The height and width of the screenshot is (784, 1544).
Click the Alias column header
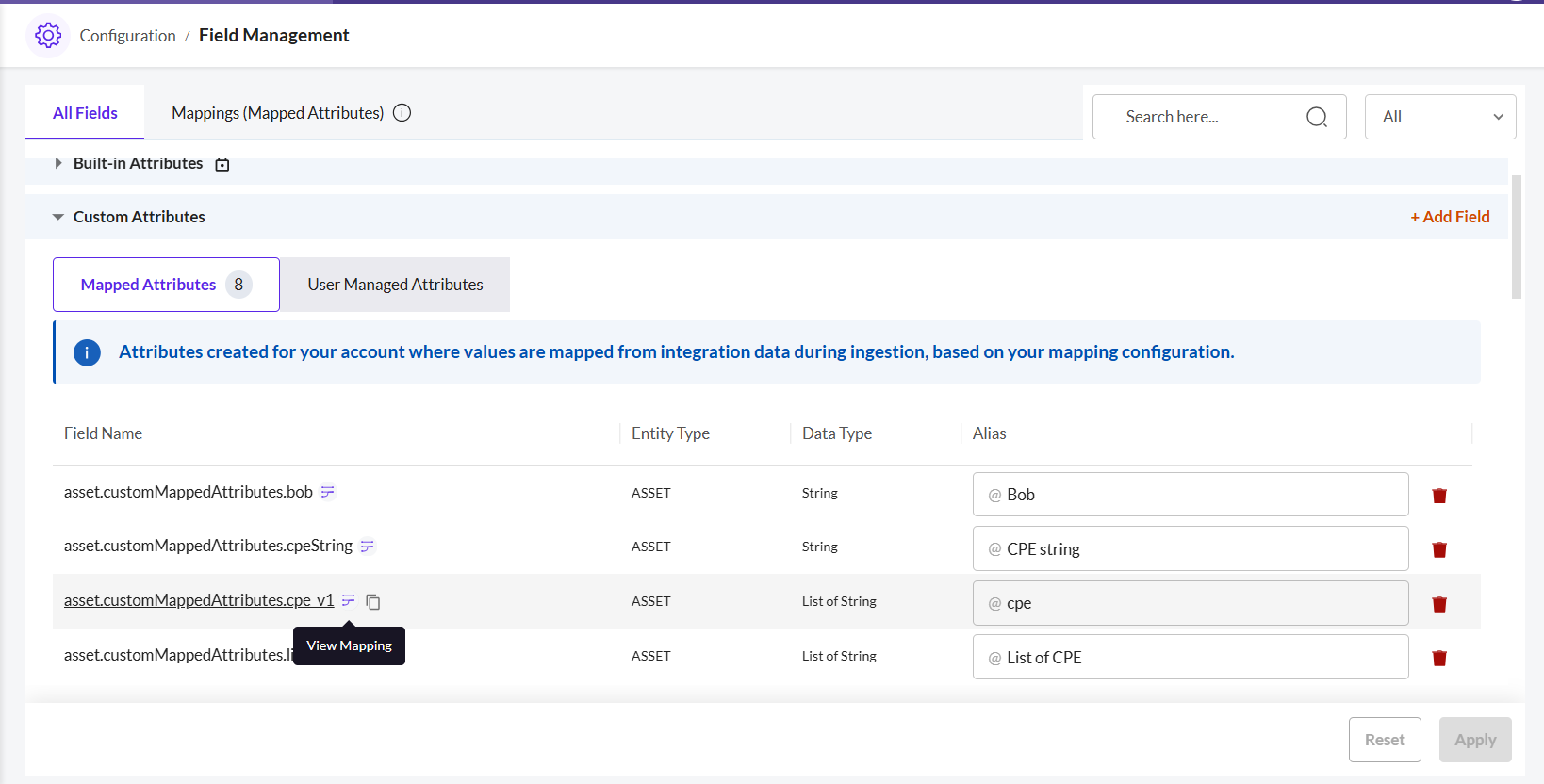pyautogui.click(x=990, y=433)
